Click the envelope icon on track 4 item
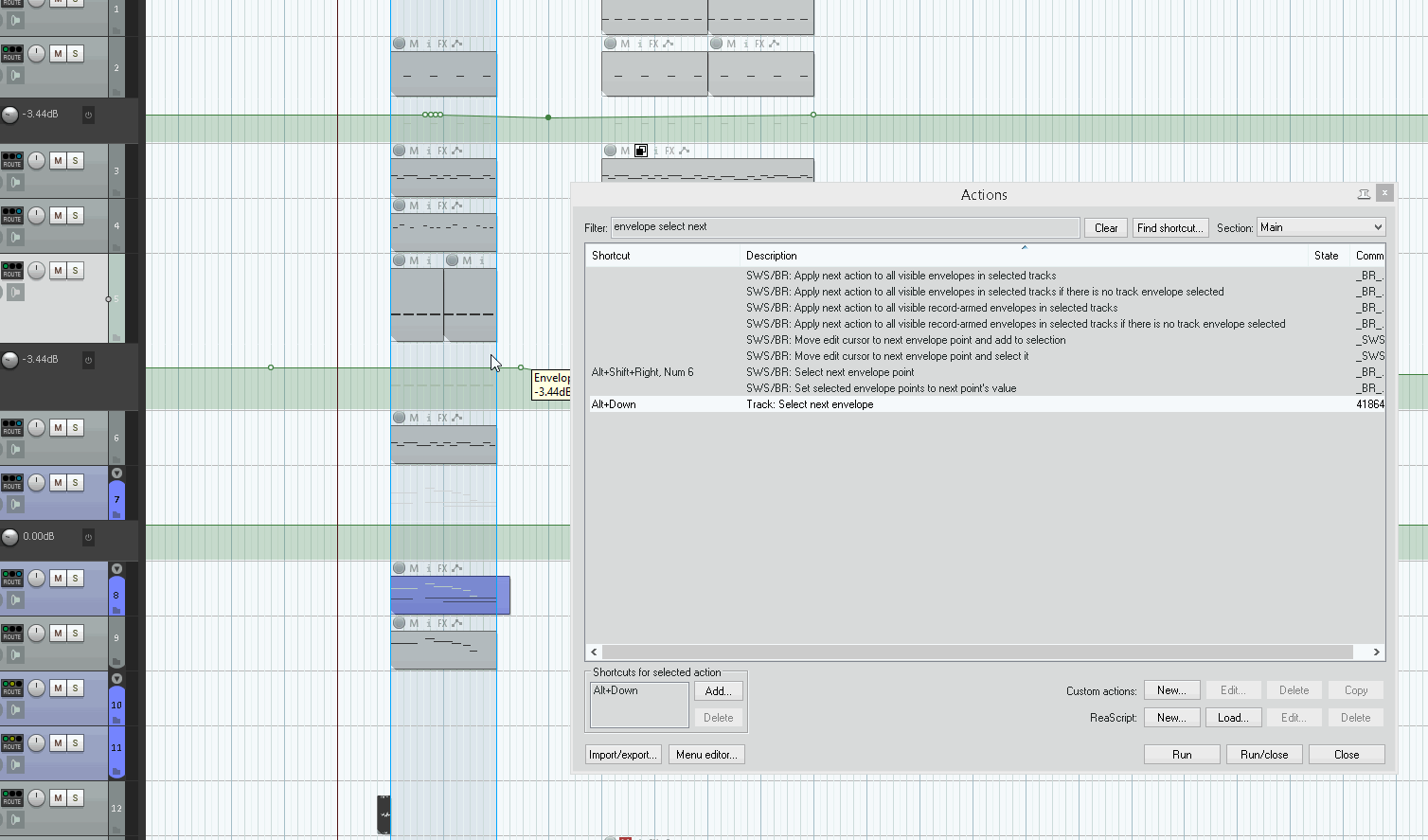1428x840 pixels. coord(457,206)
